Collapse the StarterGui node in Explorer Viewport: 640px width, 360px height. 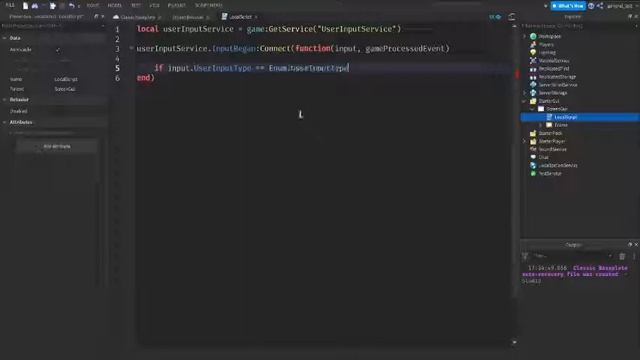coord(525,101)
